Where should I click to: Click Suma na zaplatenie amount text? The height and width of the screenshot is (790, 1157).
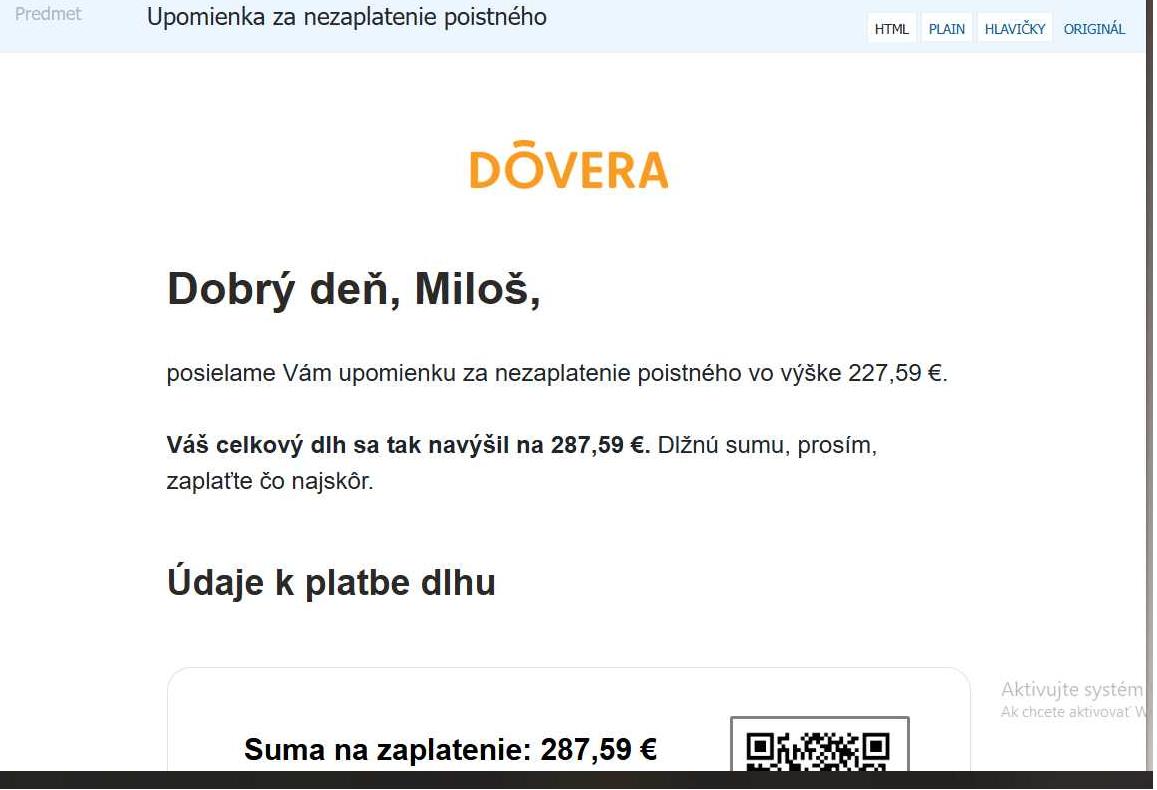click(450, 749)
